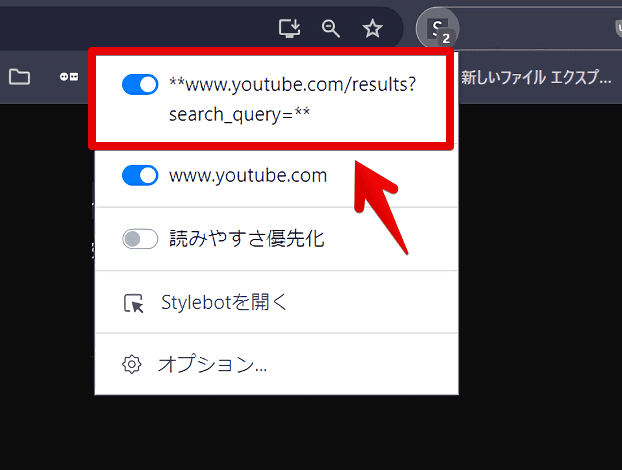Click the install app icon in address bar

click(x=289, y=29)
